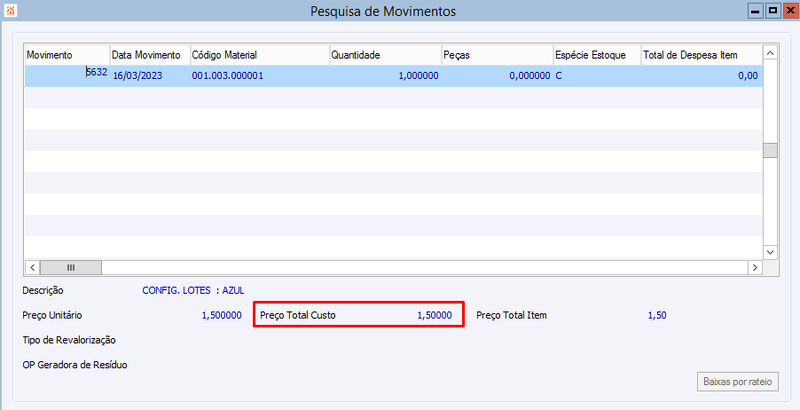This screenshot has height=410, width=800.
Task: Maximize the Pesquisa de Movimentos window
Action: point(773,11)
